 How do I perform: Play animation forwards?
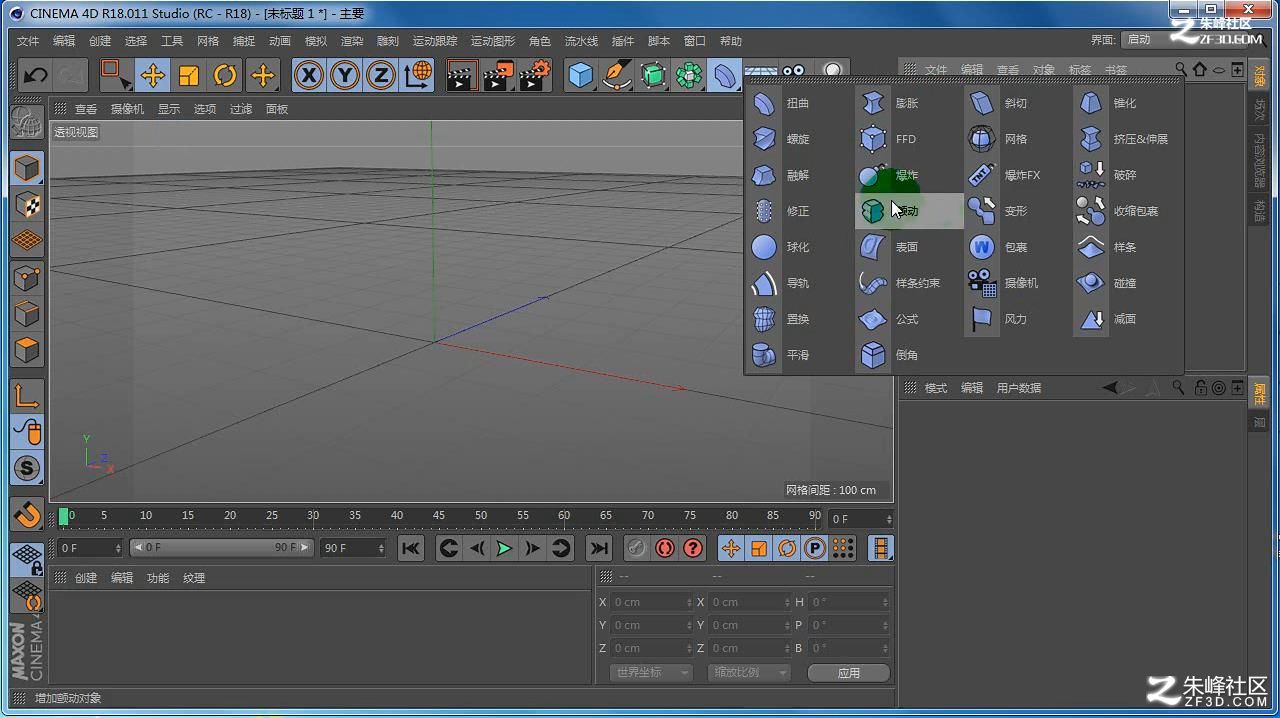point(505,548)
